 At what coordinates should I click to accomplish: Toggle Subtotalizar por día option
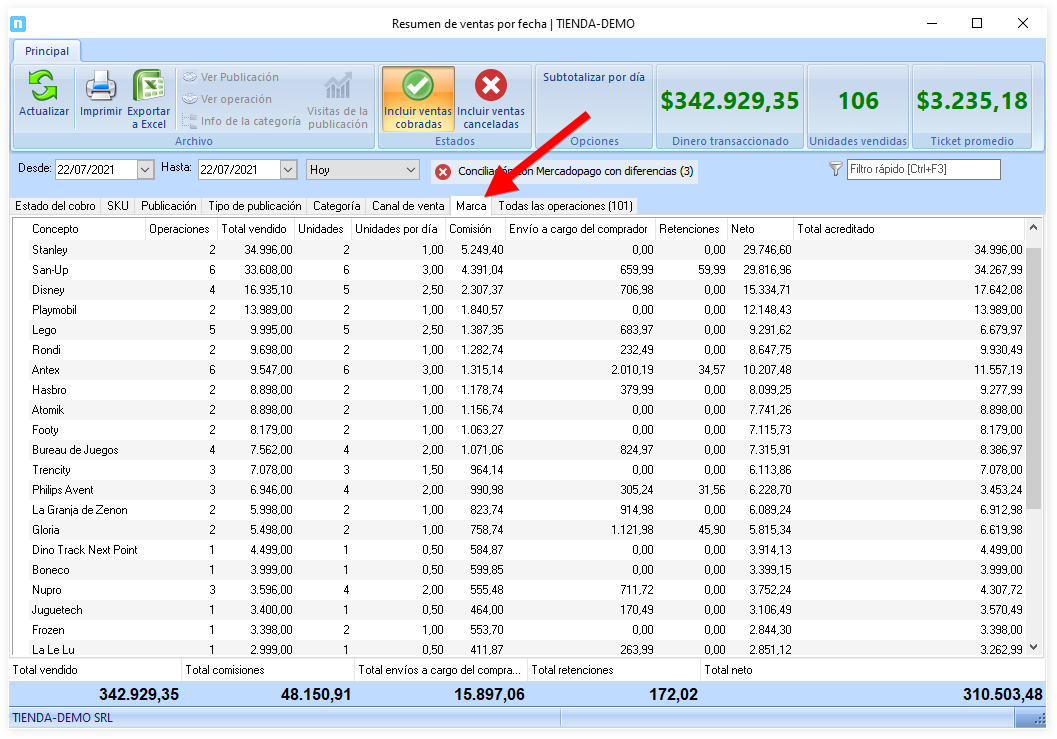point(594,77)
